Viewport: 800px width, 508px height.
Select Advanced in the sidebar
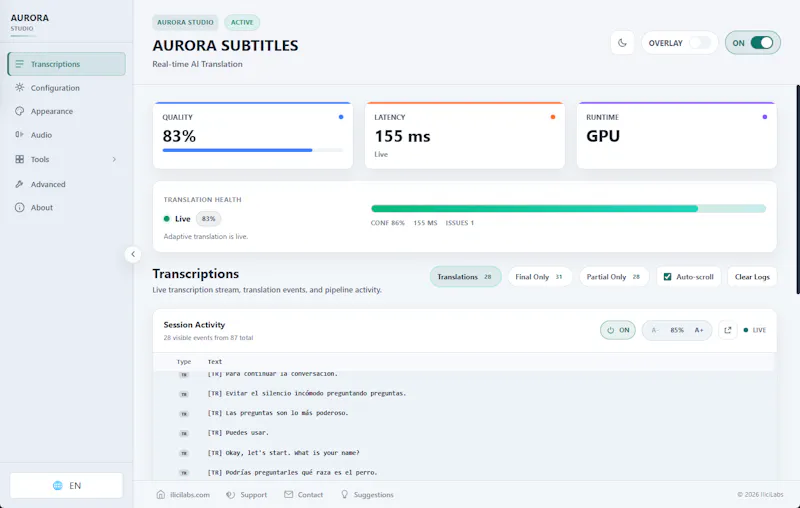pos(66,184)
